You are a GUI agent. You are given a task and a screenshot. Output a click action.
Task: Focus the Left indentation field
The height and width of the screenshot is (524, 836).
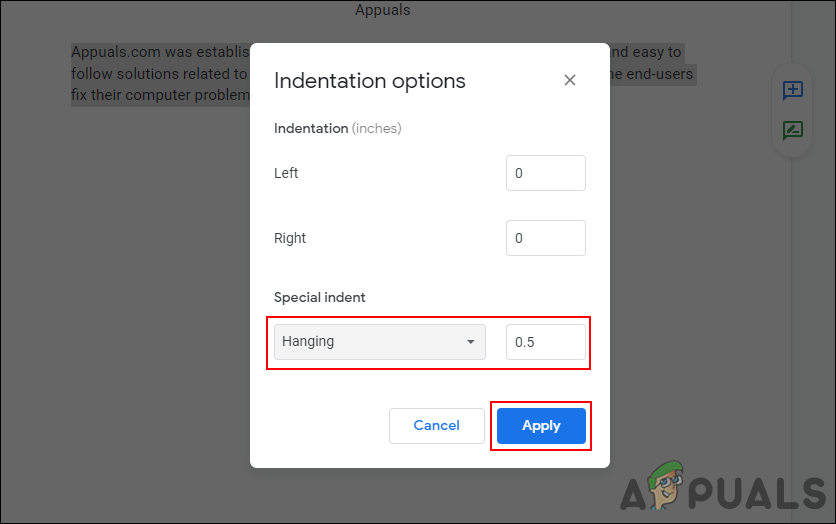click(x=545, y=173)
